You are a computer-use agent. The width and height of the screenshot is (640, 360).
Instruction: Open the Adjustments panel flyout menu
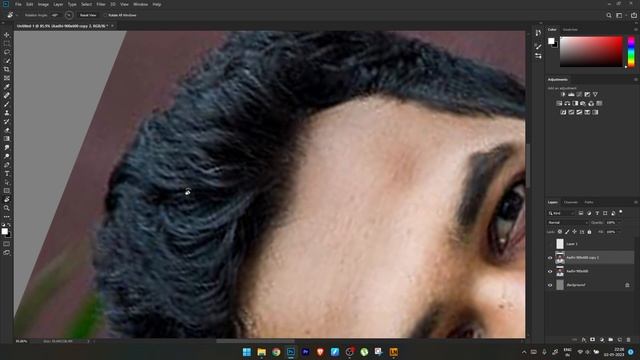coord(635,80)
